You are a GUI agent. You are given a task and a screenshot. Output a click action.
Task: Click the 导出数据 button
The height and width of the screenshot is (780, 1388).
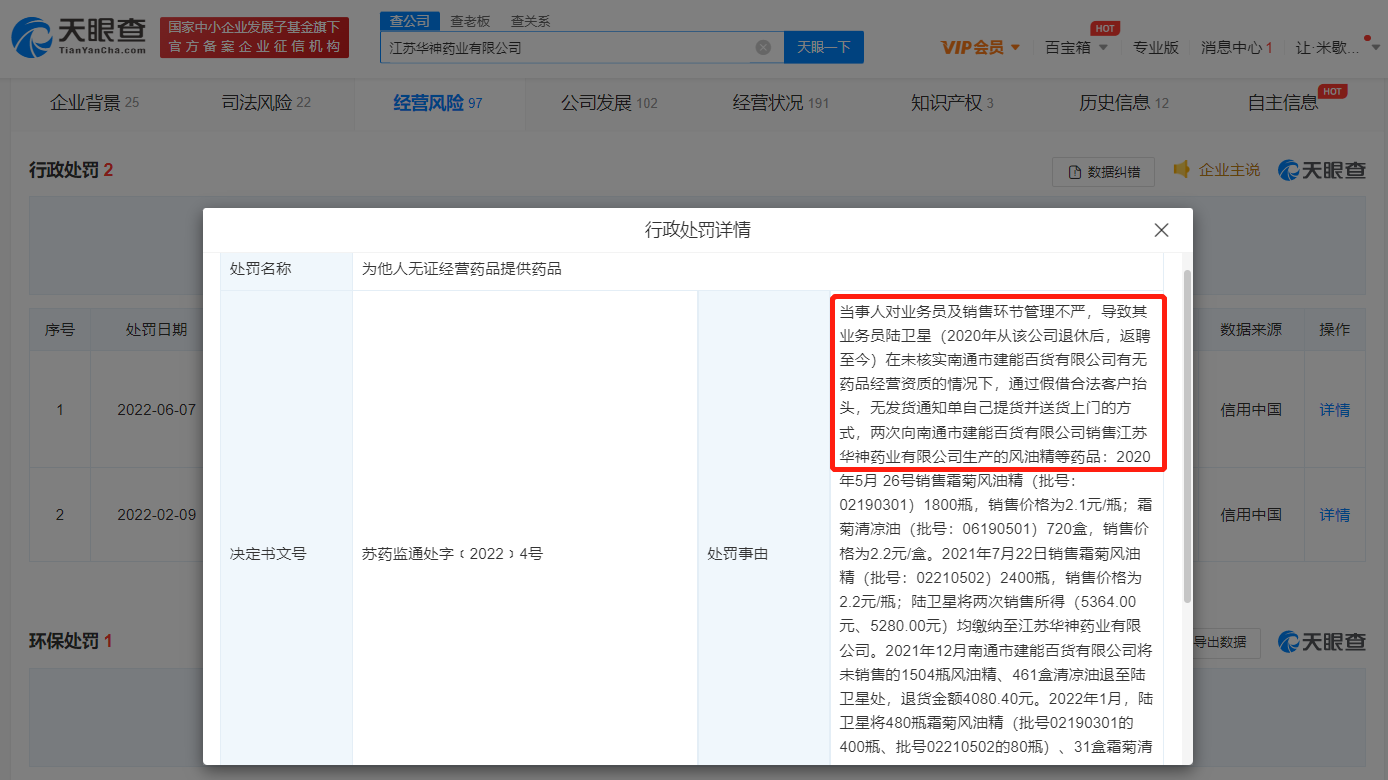[1219, 642]
